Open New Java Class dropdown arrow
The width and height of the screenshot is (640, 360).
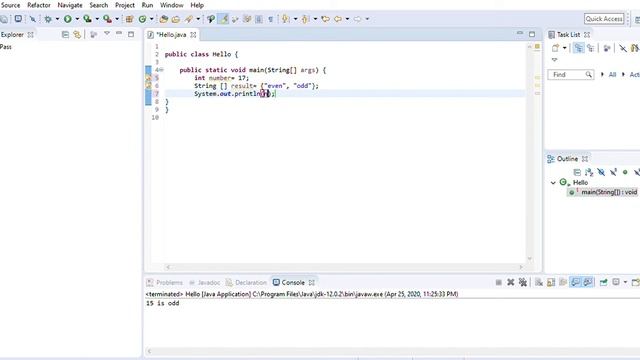point(151,19)
